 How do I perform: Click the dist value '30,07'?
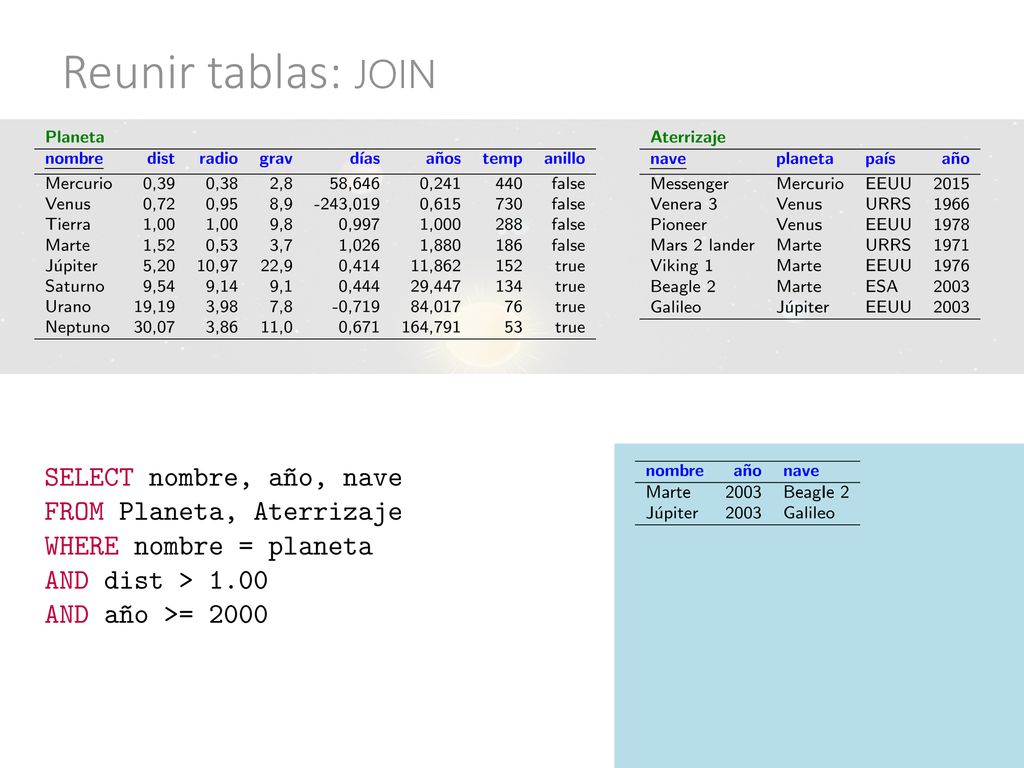click(x=154, y=327)
